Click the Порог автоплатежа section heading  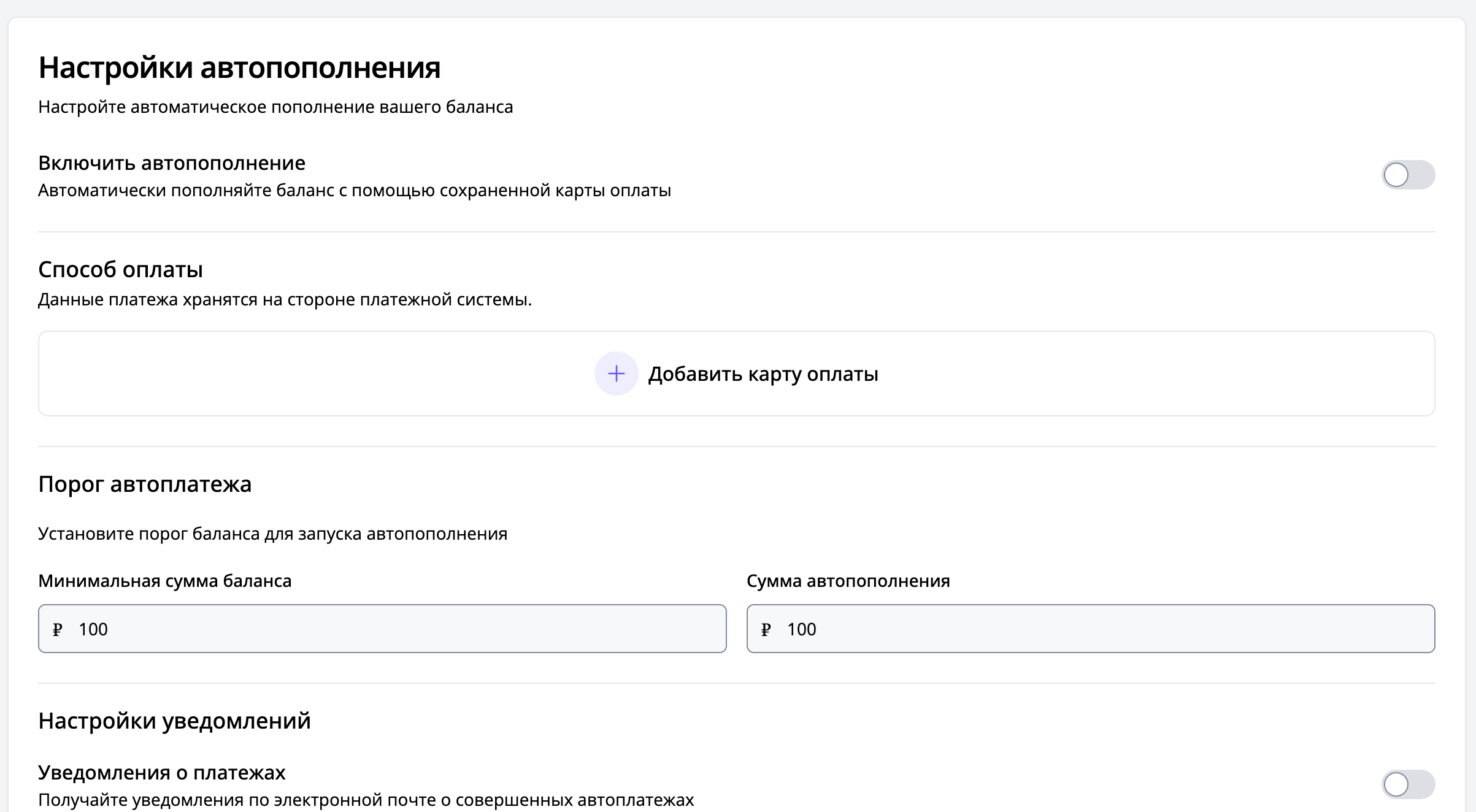point(145,485)
